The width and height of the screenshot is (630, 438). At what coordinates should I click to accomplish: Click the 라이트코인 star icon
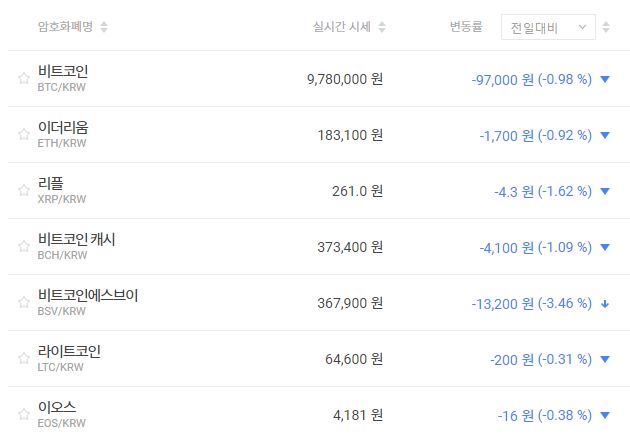(x=24, y=359)
